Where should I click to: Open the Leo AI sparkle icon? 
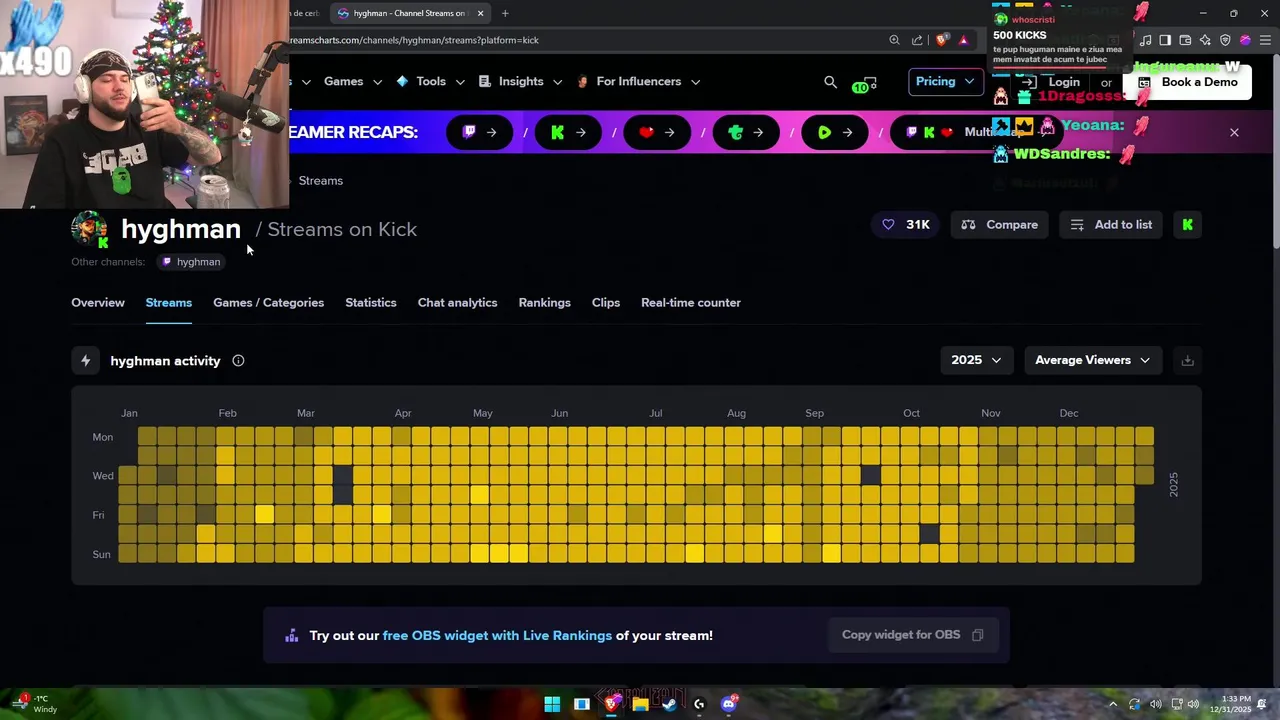point(1205,40)
